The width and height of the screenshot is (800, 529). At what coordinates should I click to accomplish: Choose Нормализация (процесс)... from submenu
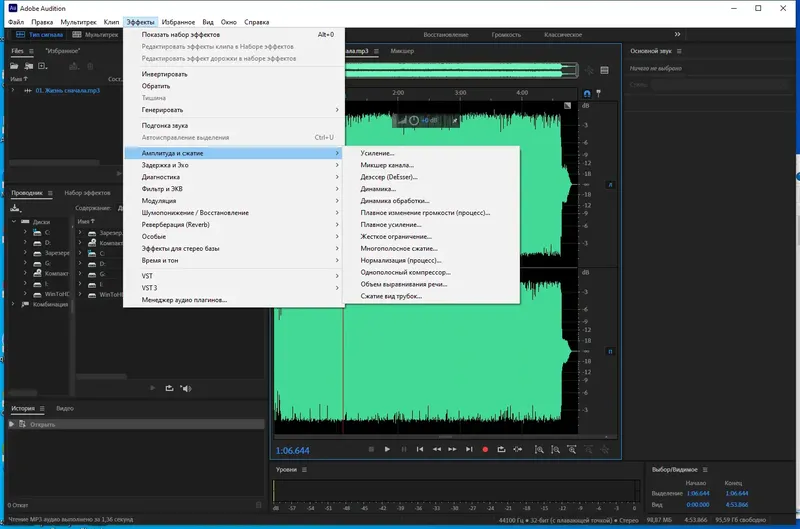coord(432,260)
